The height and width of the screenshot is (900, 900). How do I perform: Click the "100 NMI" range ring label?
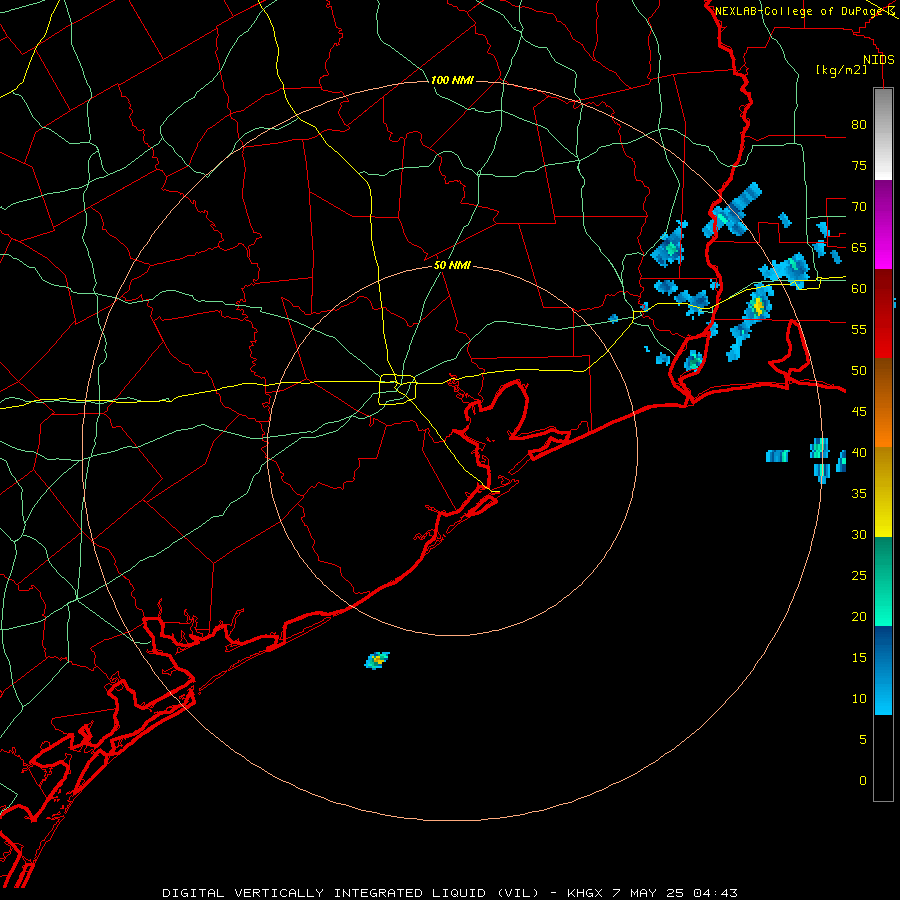[x=452, y=80]
